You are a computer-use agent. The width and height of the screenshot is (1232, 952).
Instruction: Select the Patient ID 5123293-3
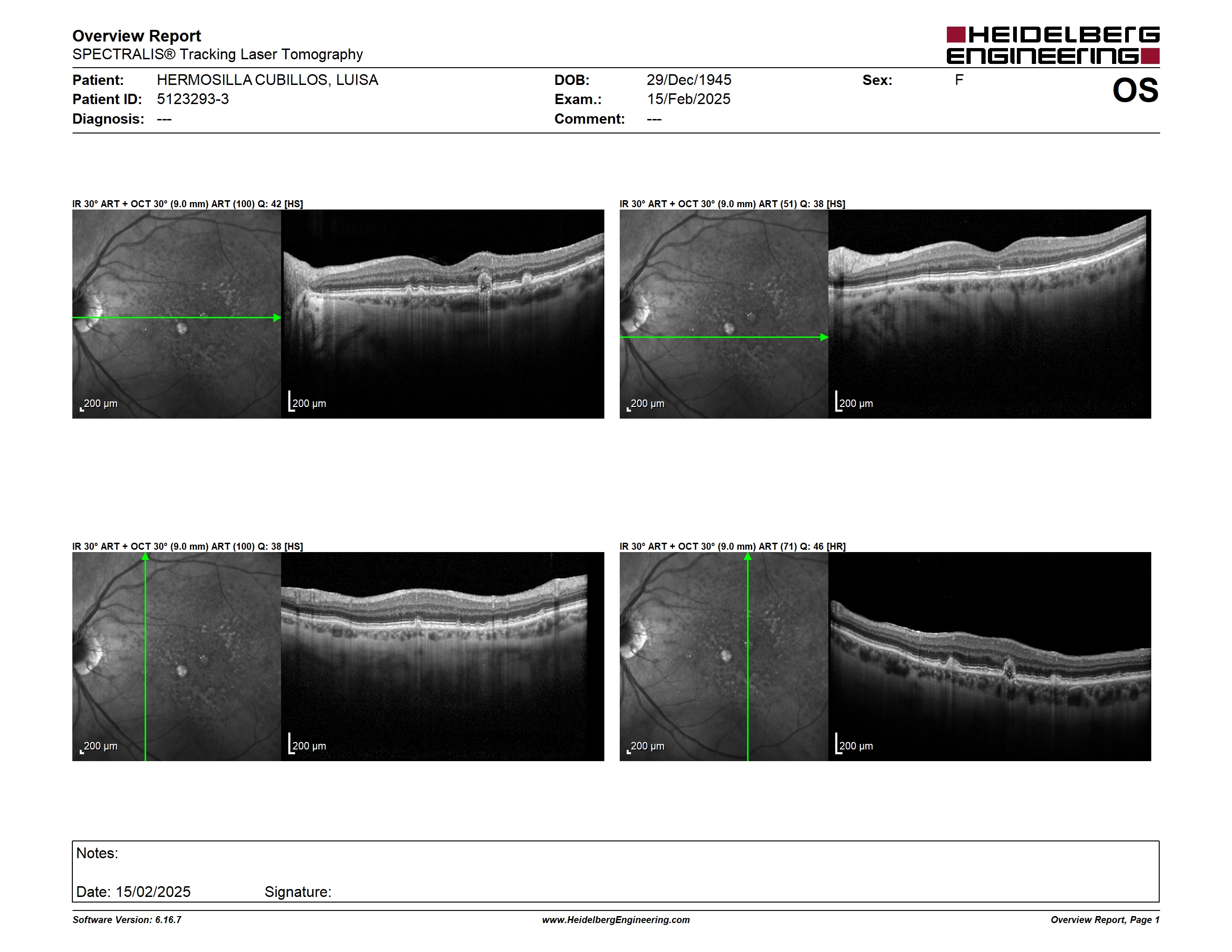193,99
